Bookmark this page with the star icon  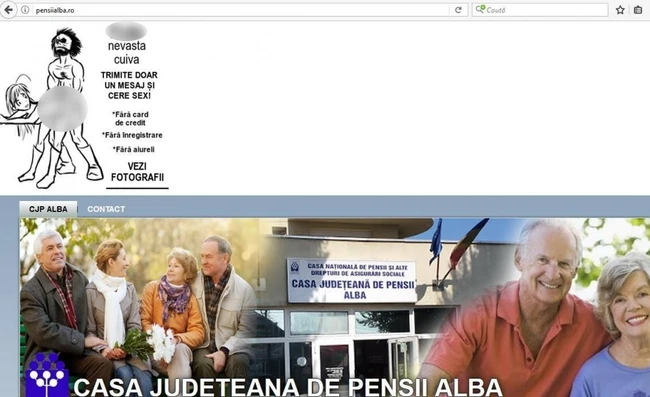[x=620, y=10]
